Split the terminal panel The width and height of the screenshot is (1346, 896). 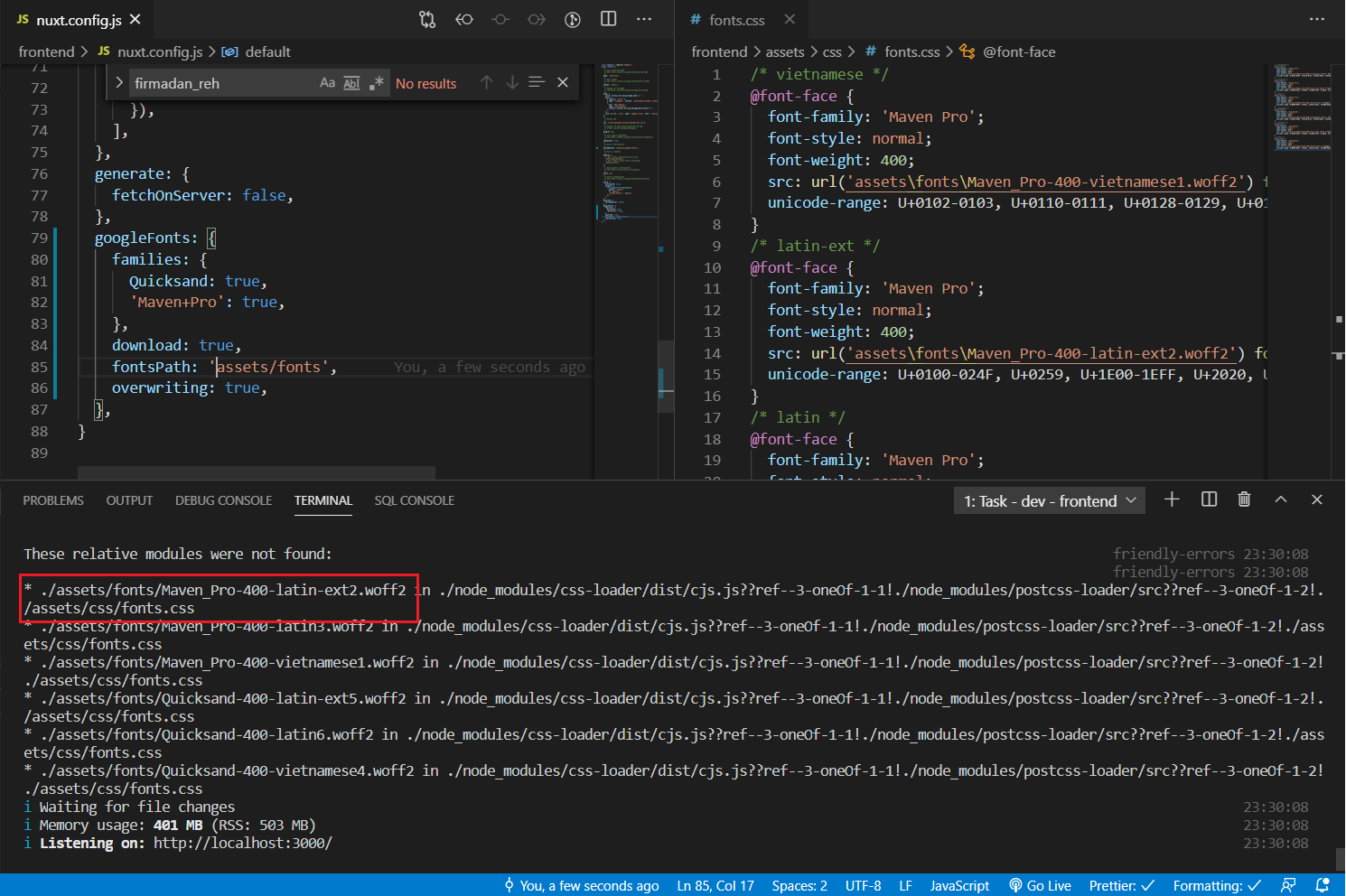tap(1209, 499)
